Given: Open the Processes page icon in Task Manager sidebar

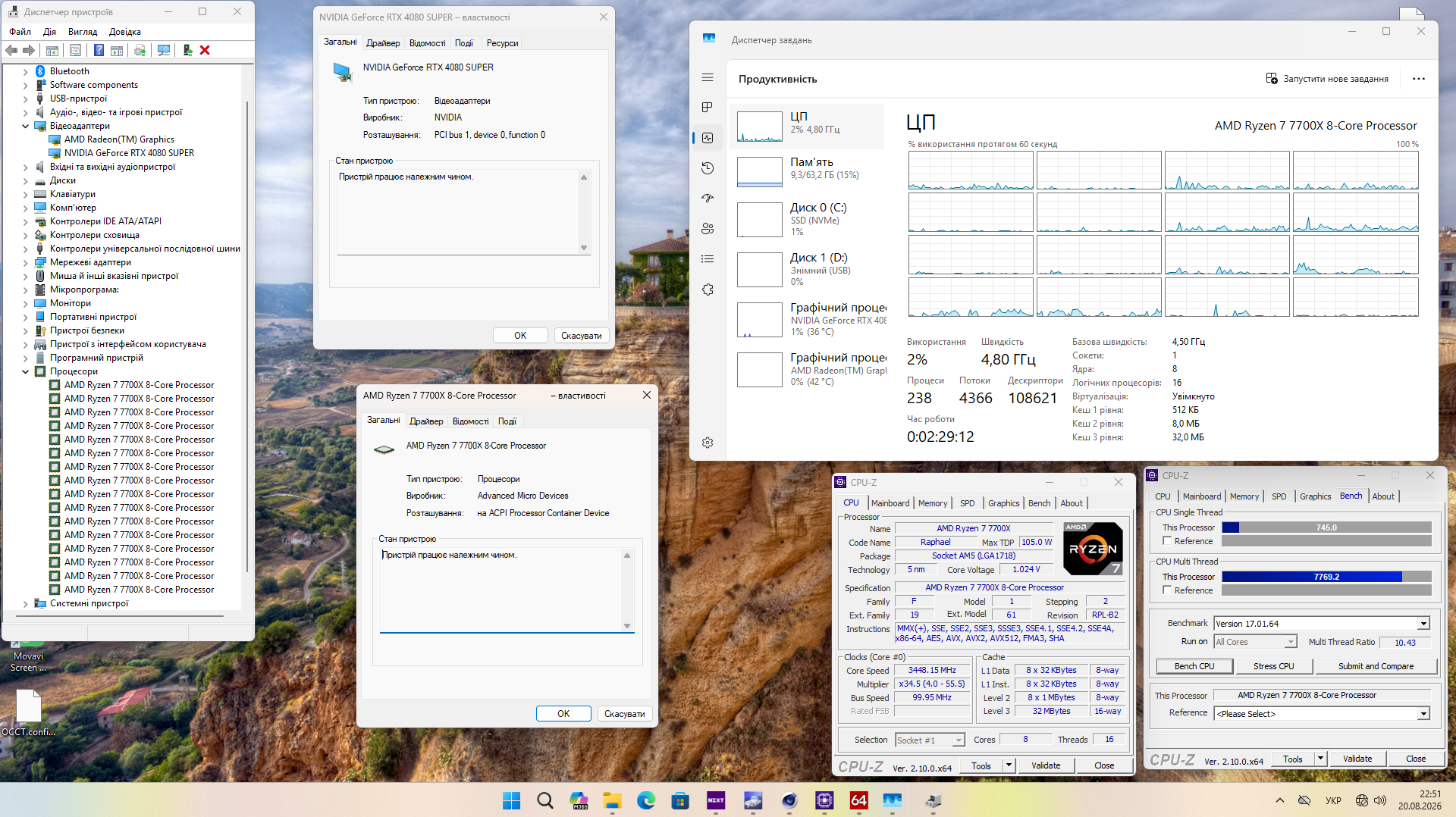Looking at the screenshot, I should 708,108.
